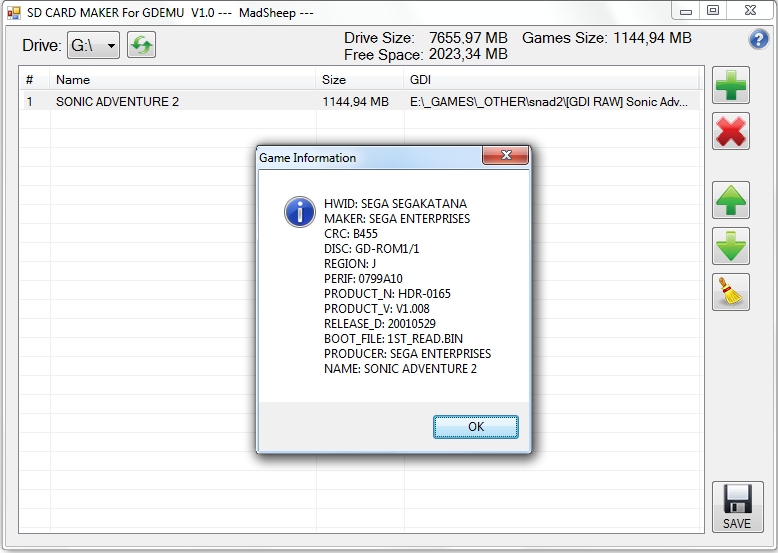Click the Size column header

pyautogui.click(x=360, y=79)
